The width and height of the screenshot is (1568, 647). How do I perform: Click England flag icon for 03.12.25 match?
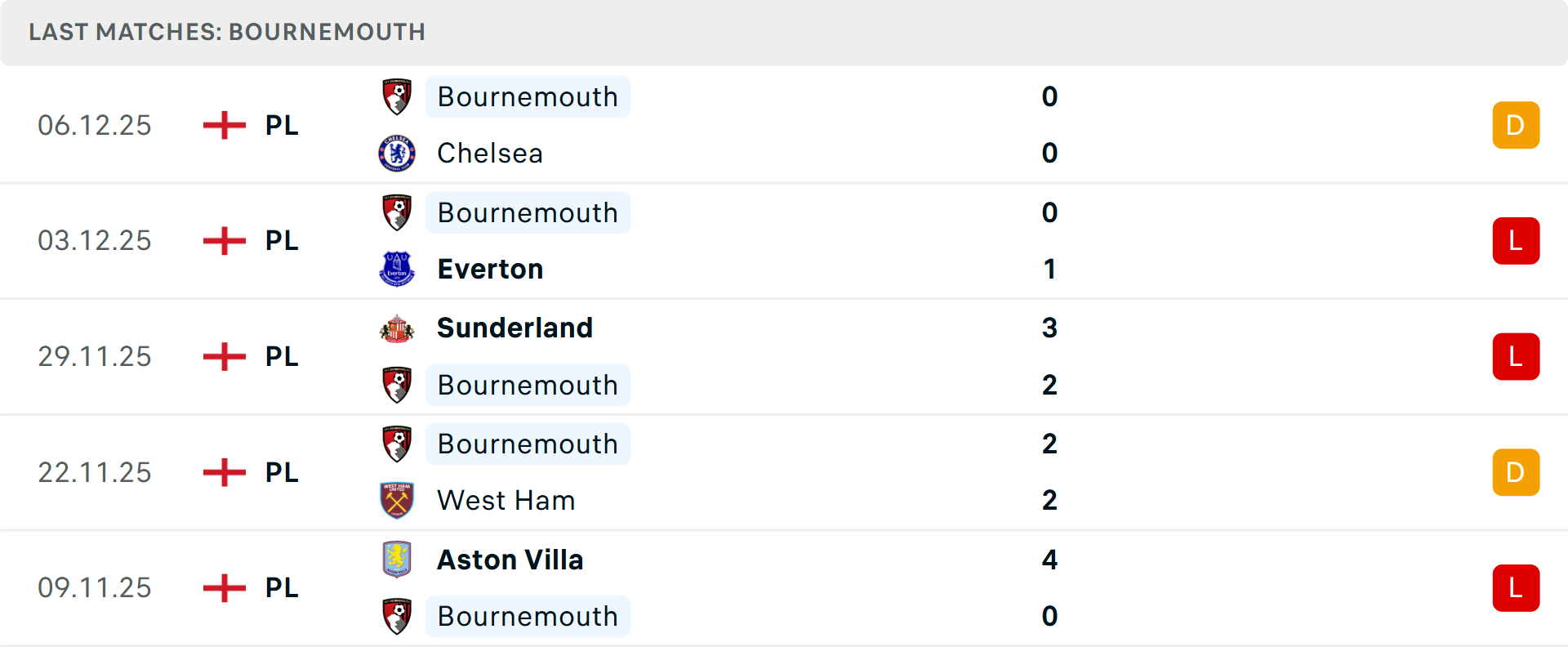[225, 241]
